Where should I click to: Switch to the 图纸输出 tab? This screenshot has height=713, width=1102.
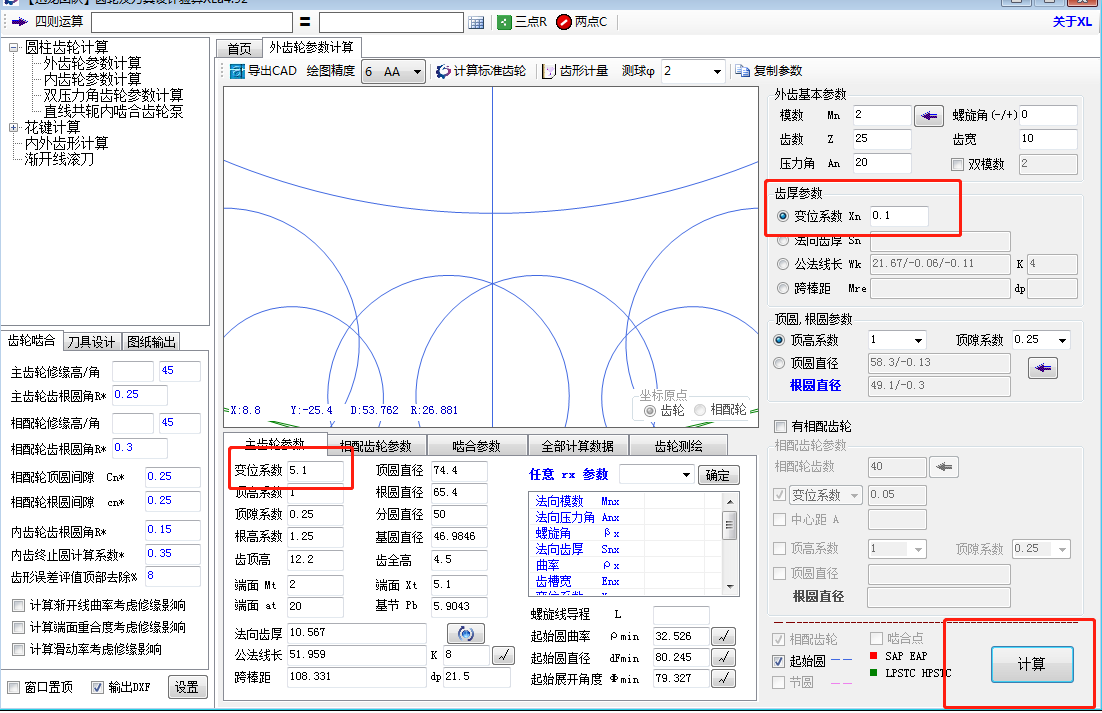(151, 342)
